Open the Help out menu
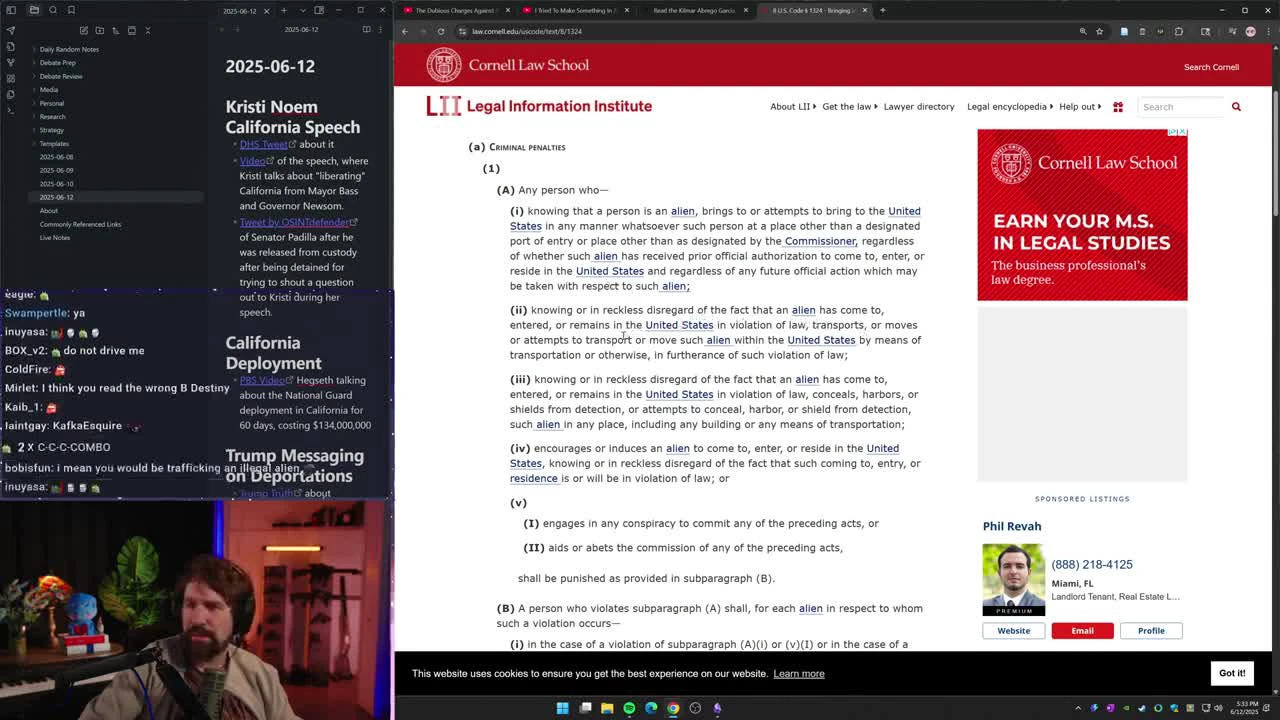 click(x=1080, y=107)
